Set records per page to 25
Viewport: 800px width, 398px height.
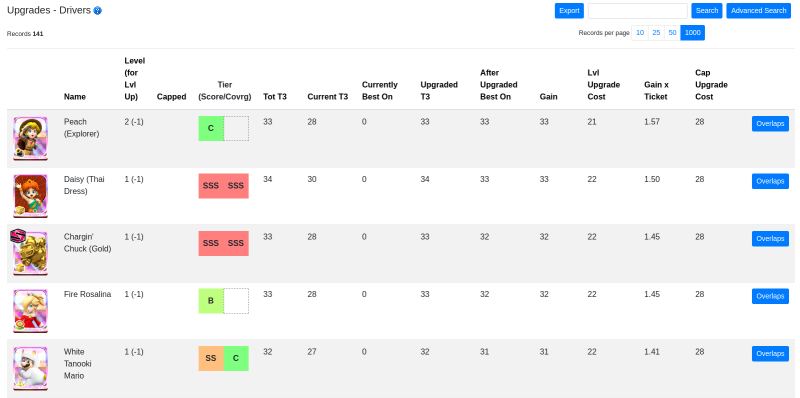(656, 33)
